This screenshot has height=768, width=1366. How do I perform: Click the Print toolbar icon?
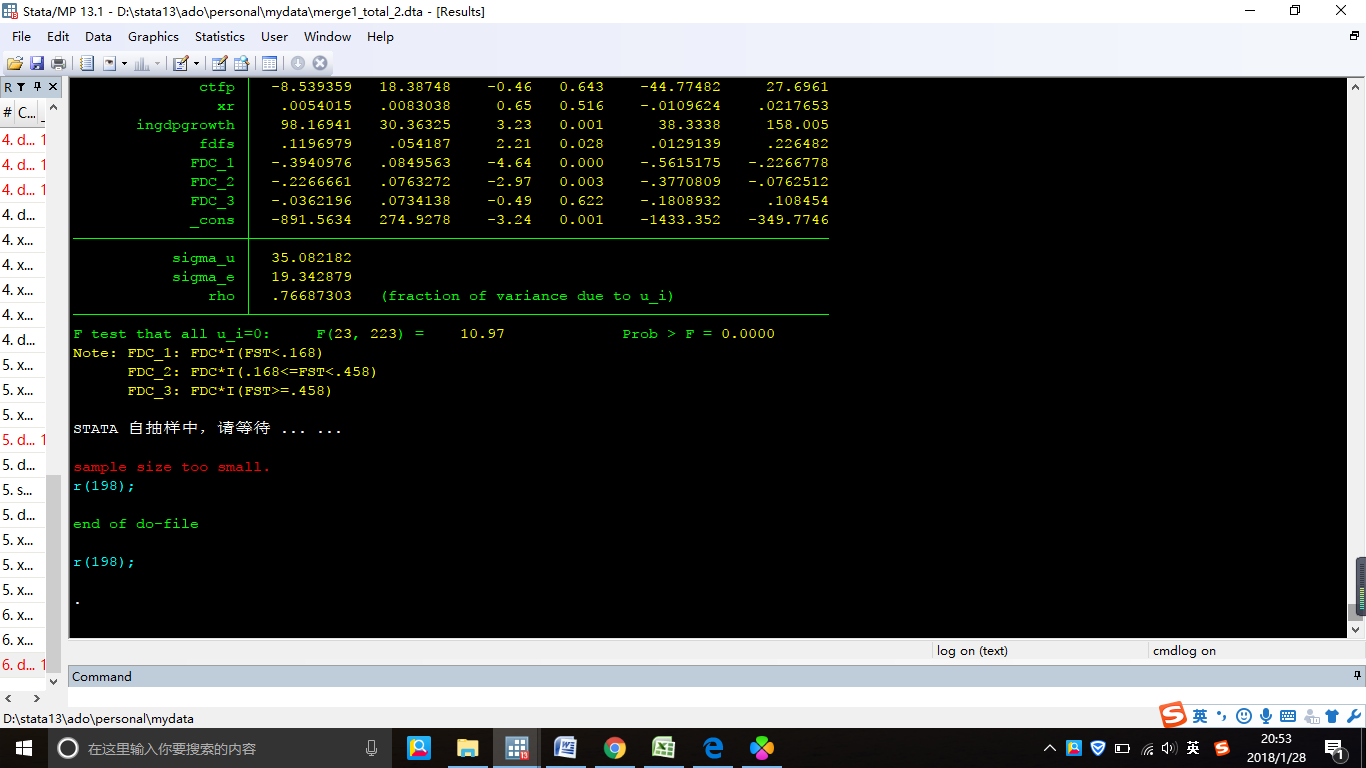click(58, 63)
